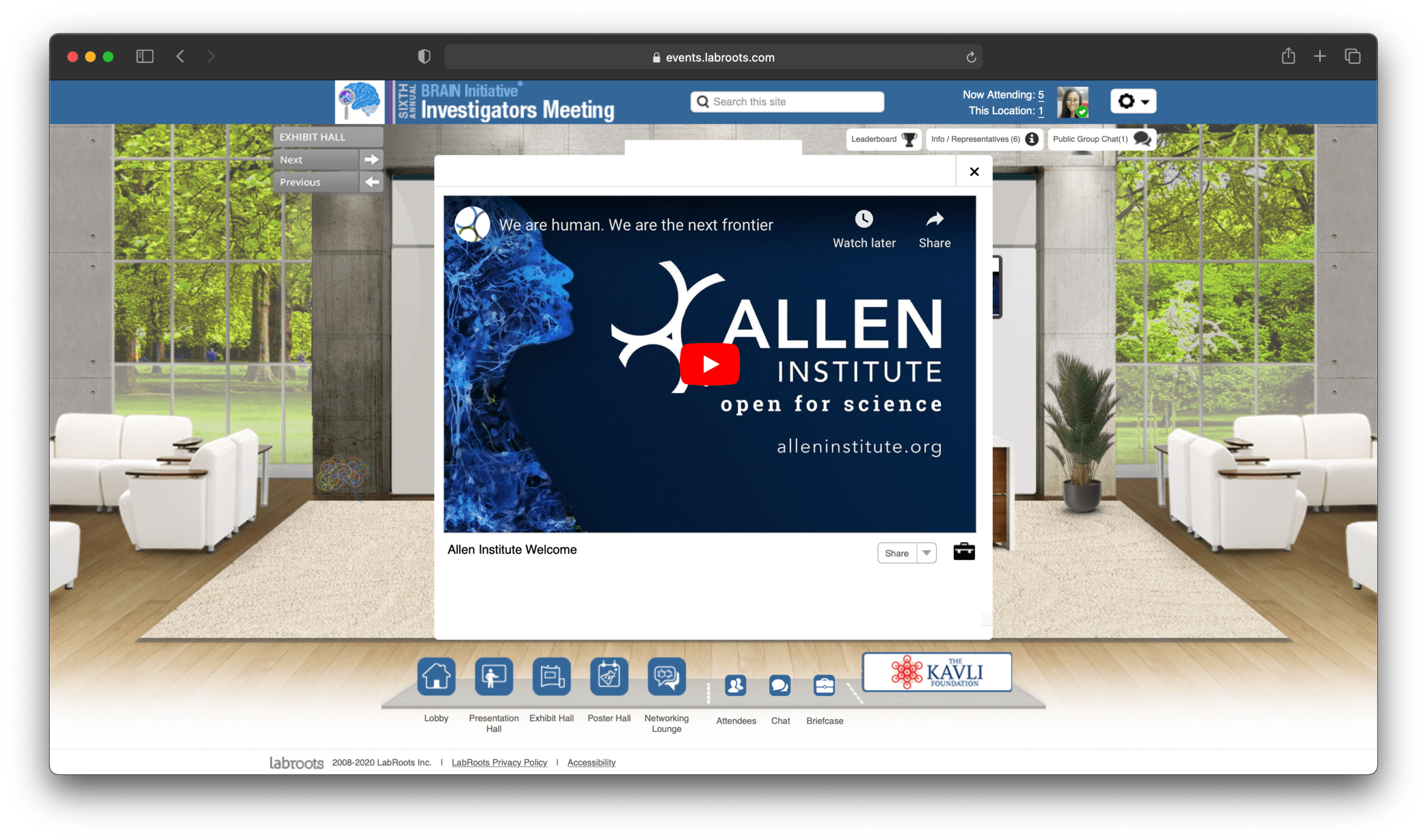The width and height of the screenshot is (1427, 840).
Task: Open the Accessibility link
Action: coord(591,763)
